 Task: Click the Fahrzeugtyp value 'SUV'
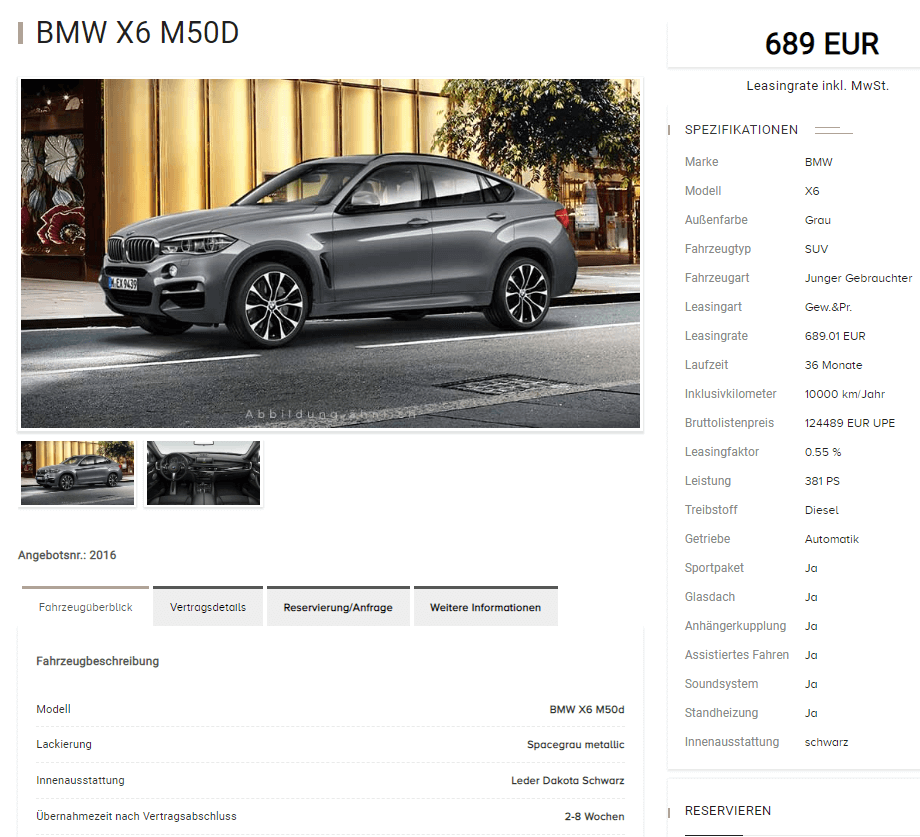point(816,249)
